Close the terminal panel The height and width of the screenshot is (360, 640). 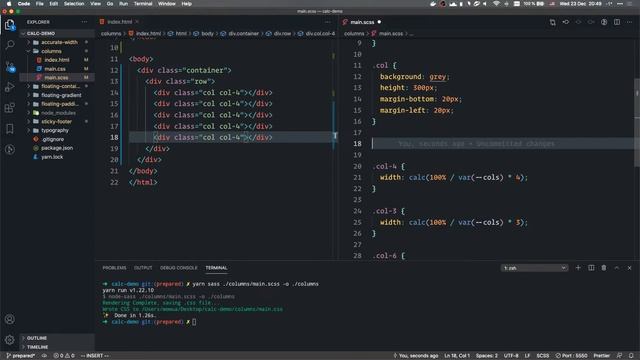pos(629,268)
